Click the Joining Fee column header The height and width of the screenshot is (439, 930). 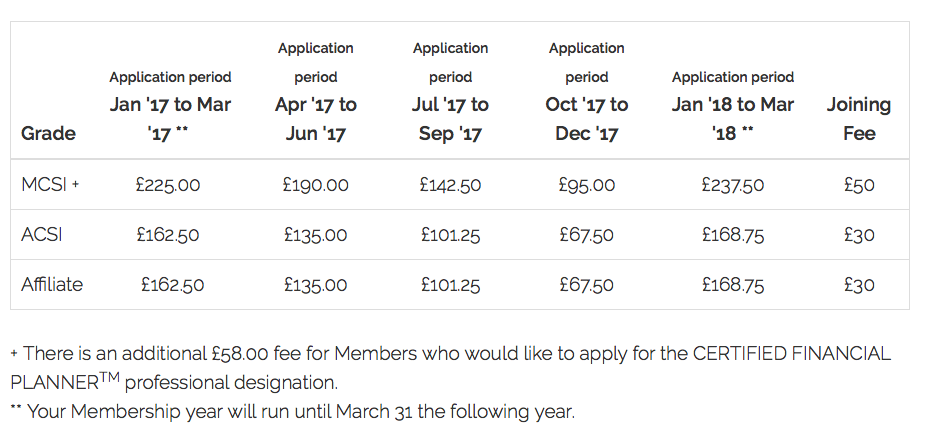point(859,119)
